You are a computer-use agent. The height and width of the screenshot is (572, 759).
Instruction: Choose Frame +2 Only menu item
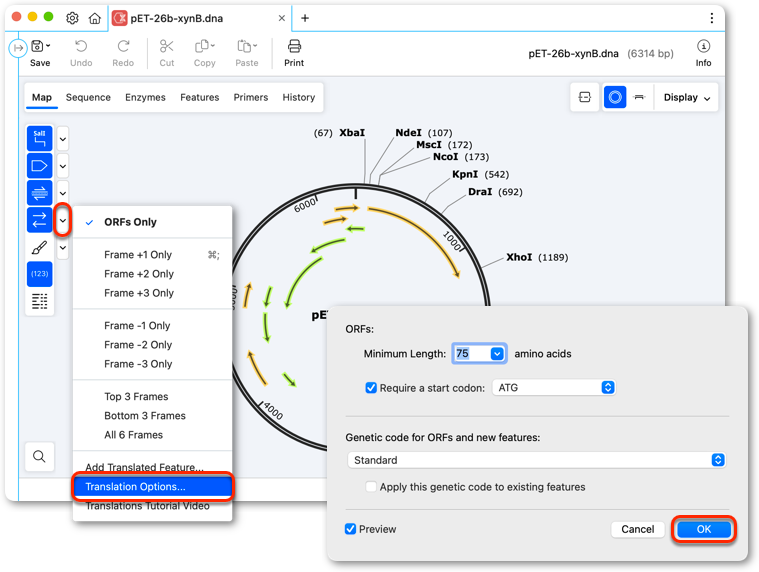[152, 274]
